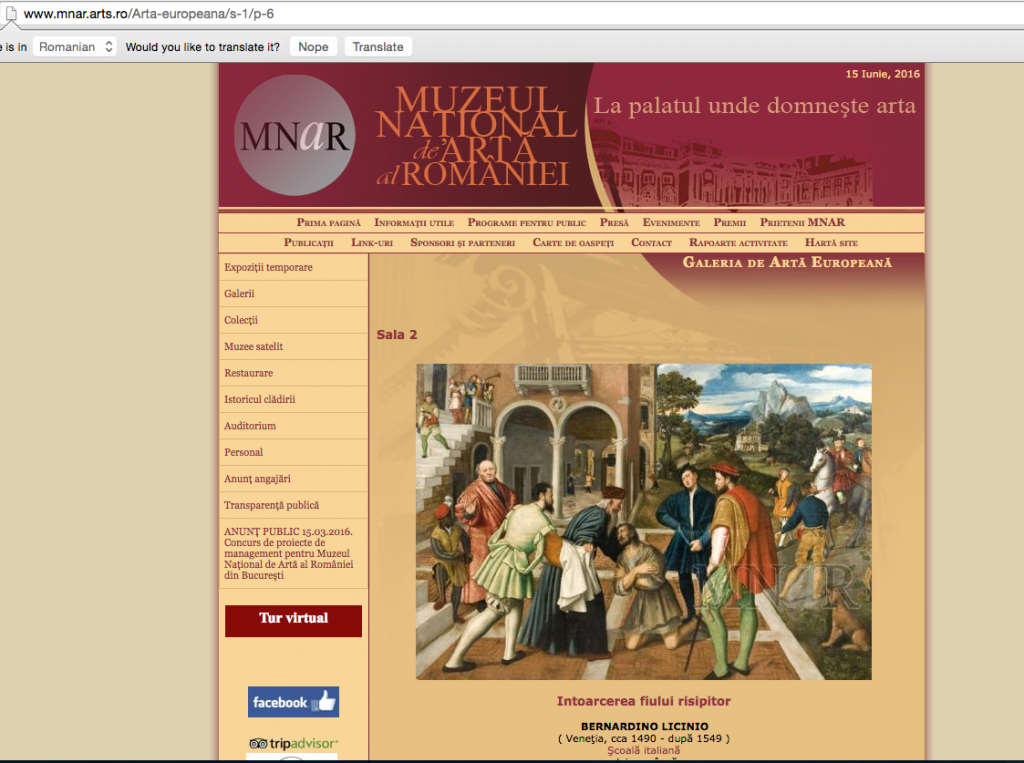Click the Intoarcerea fiului risipitor painting
Image resolution: width=1024 pixels, height=763 pixels.
pos(644,522)
